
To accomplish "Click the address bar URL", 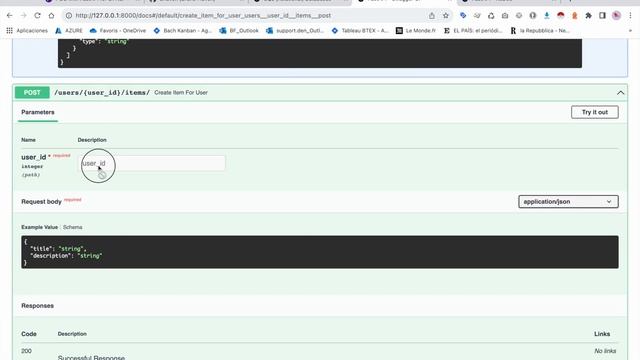I will pyautogui.click(x=203, y=16).
